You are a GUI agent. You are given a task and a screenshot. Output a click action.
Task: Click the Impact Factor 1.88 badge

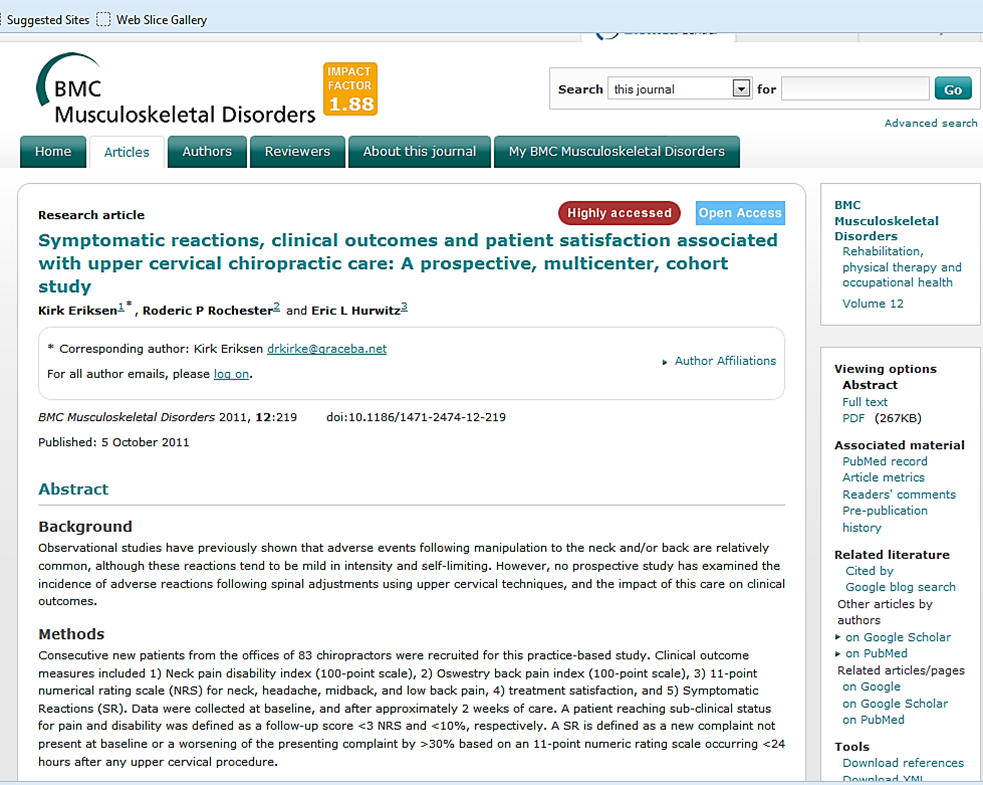[x=350, y=89]
